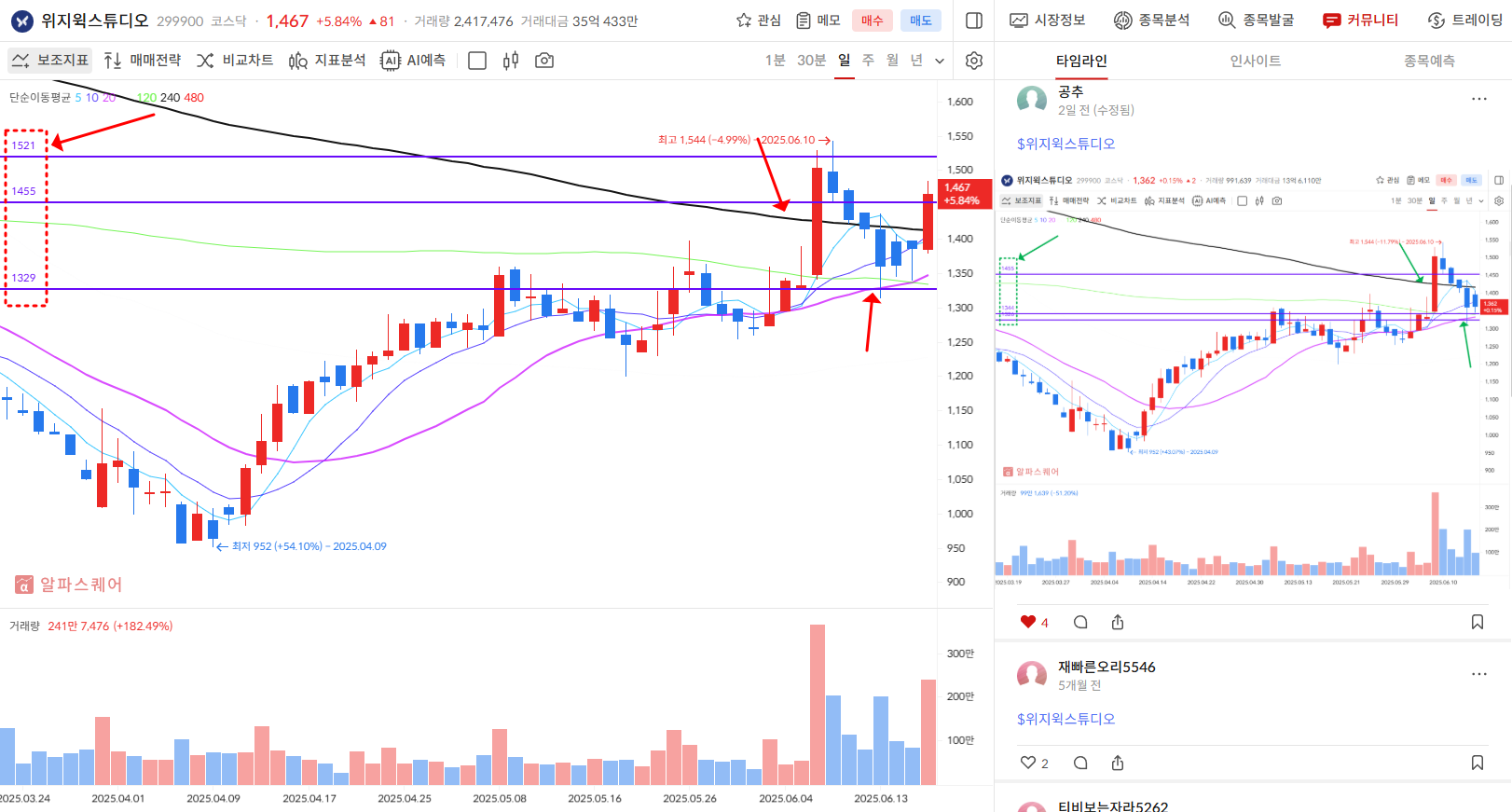Change candlestick chart type icon
1512x812 pixels.
[x=511, y=61]
